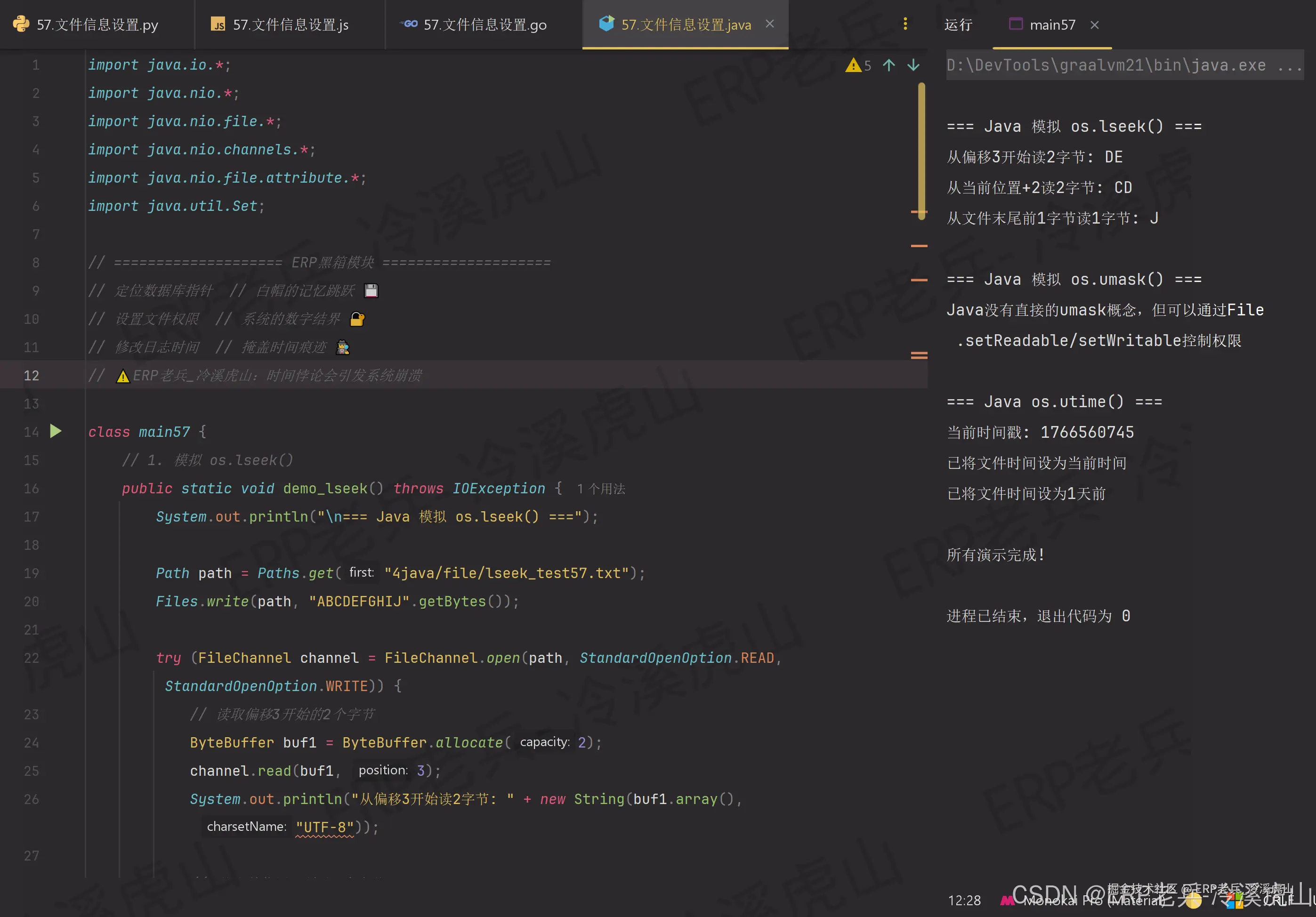
Task: Click the caret position 12:28 in status bar
Action: point(964,901)
